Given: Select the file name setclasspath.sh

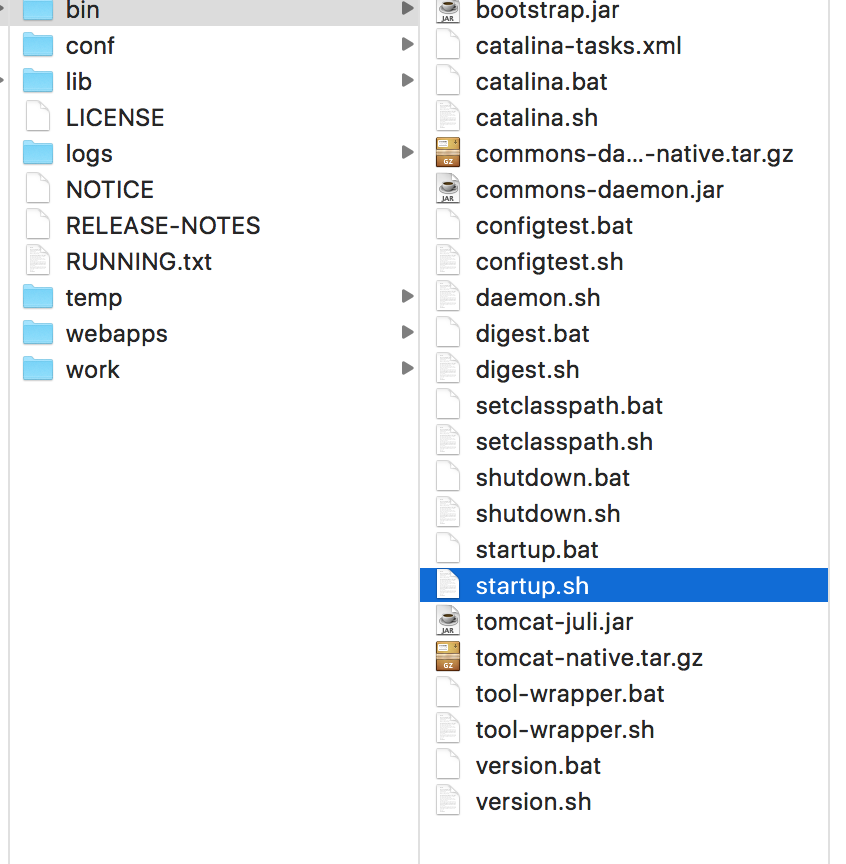Looking at the screenshot, I should [564, 442].
